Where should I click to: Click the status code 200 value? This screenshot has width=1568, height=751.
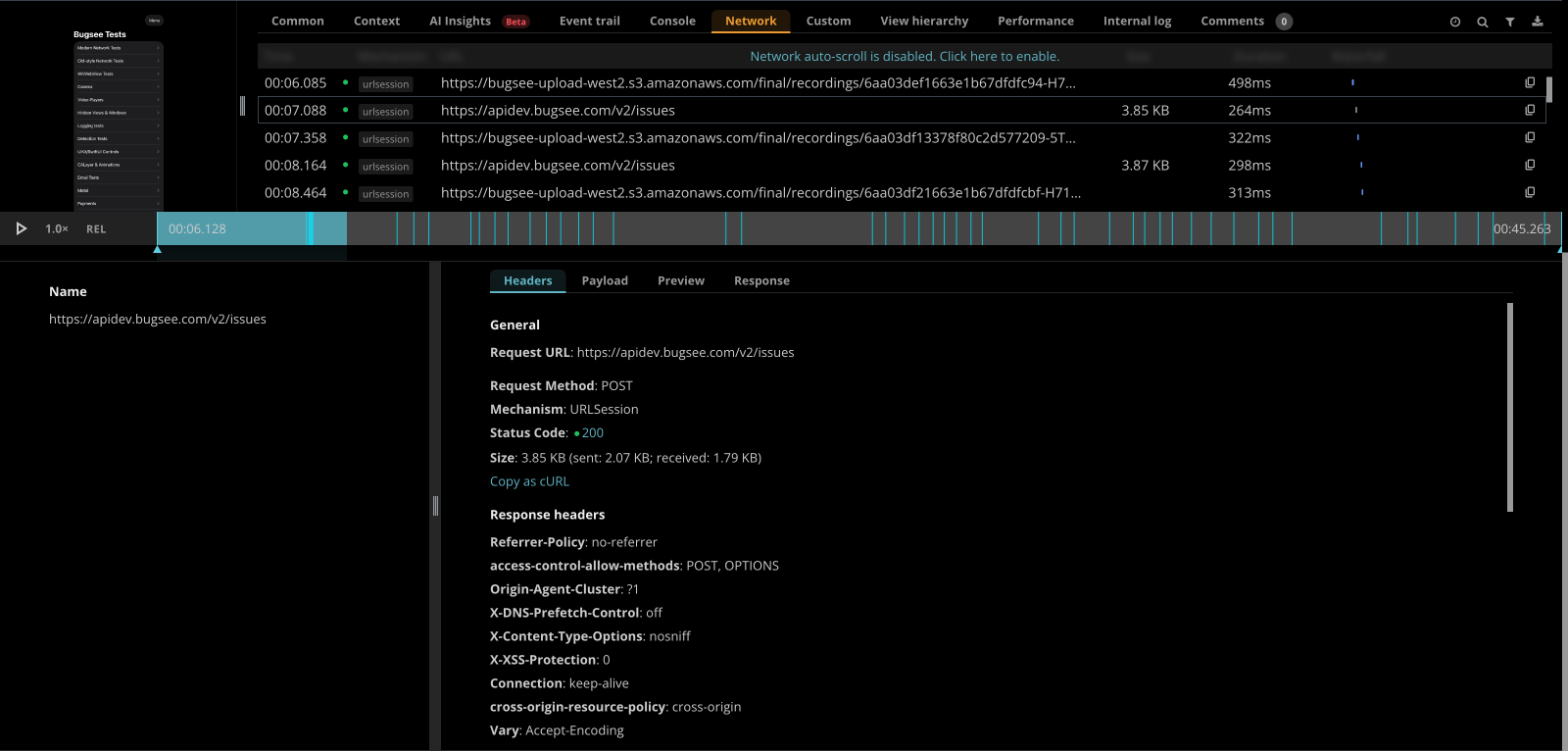(x=592, y=433)
